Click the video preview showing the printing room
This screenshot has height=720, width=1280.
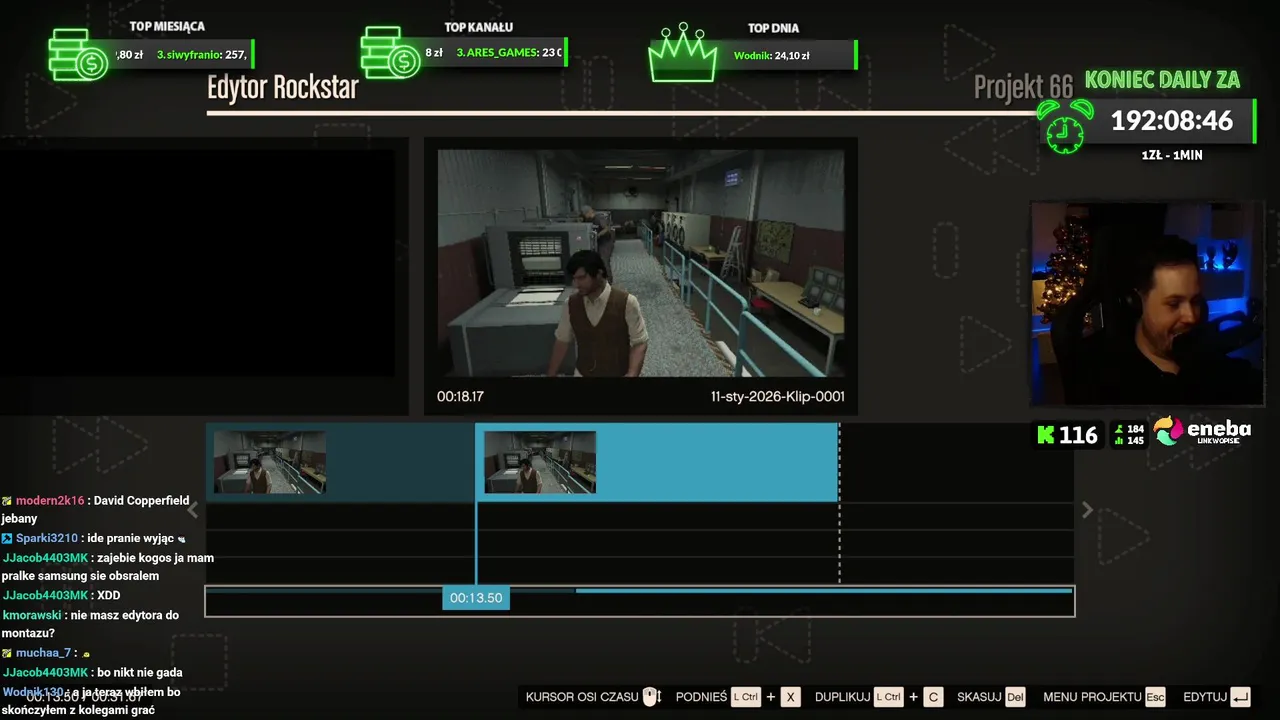point(641,263)
